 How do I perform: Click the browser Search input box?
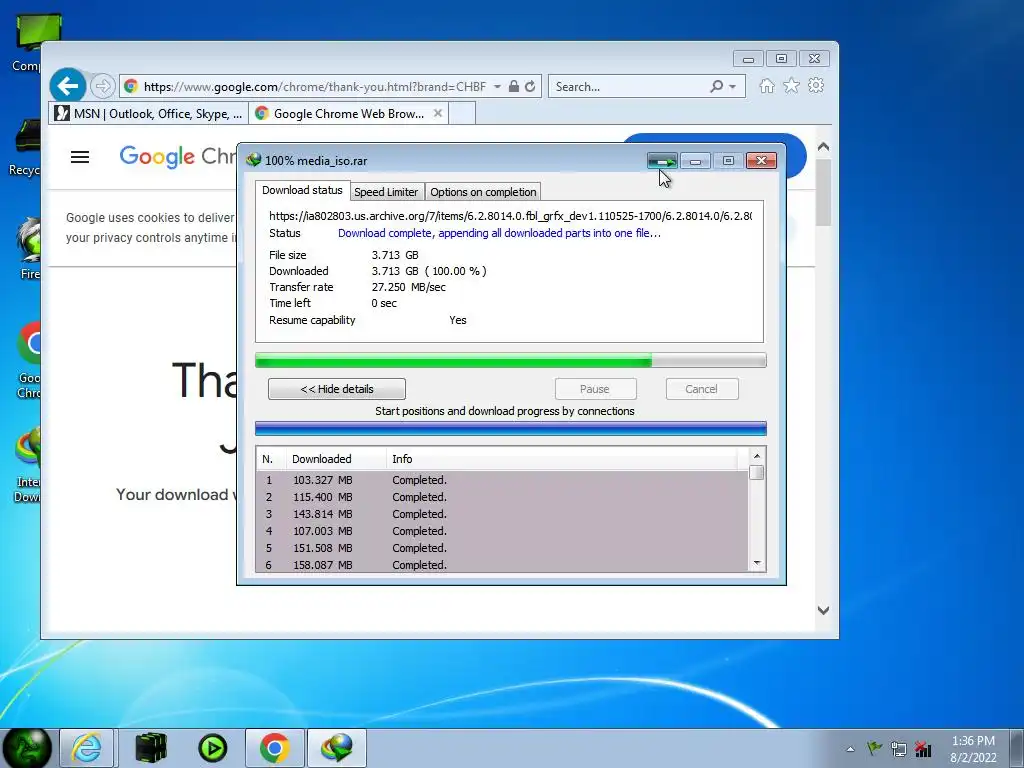(628, 87)
